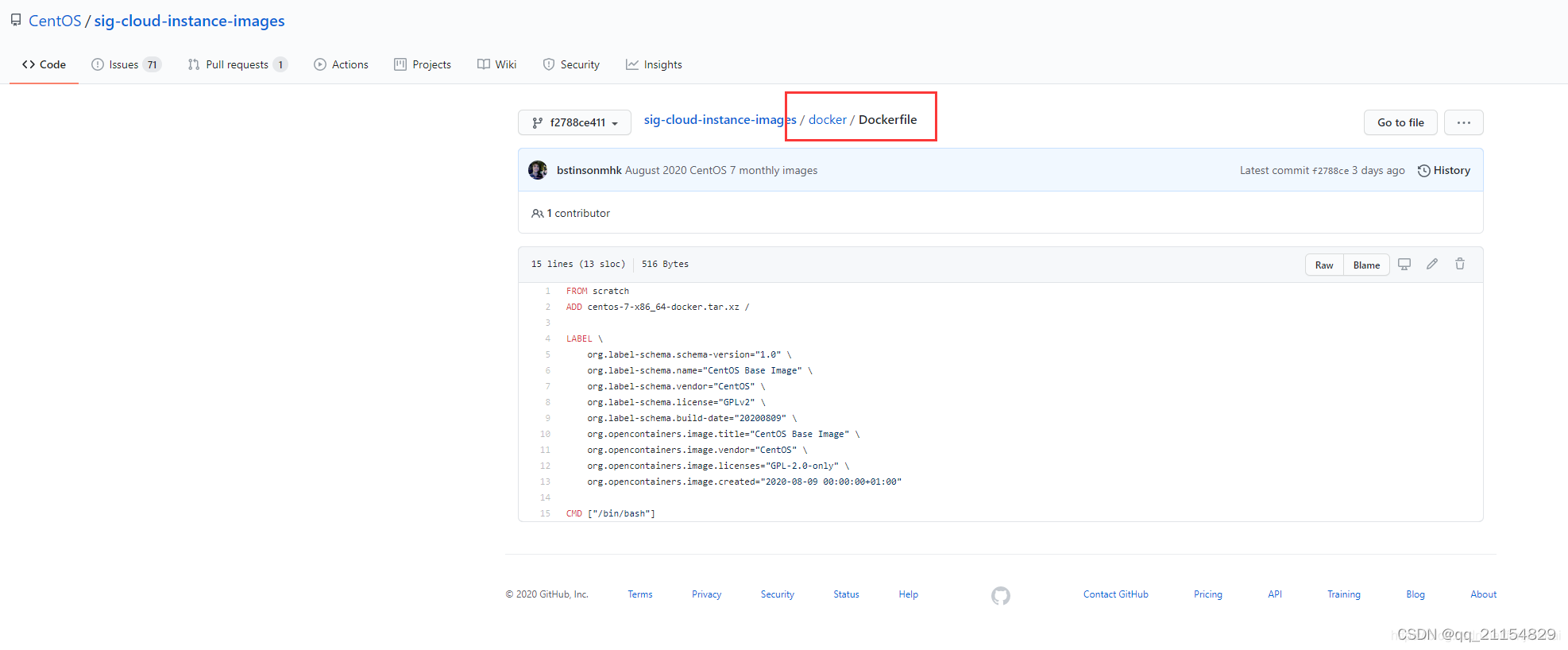1568x650 pixels.
Task: Click the GitHub Octocat logo in footer
Action: pyautogui.click(x=1001, y=595)
